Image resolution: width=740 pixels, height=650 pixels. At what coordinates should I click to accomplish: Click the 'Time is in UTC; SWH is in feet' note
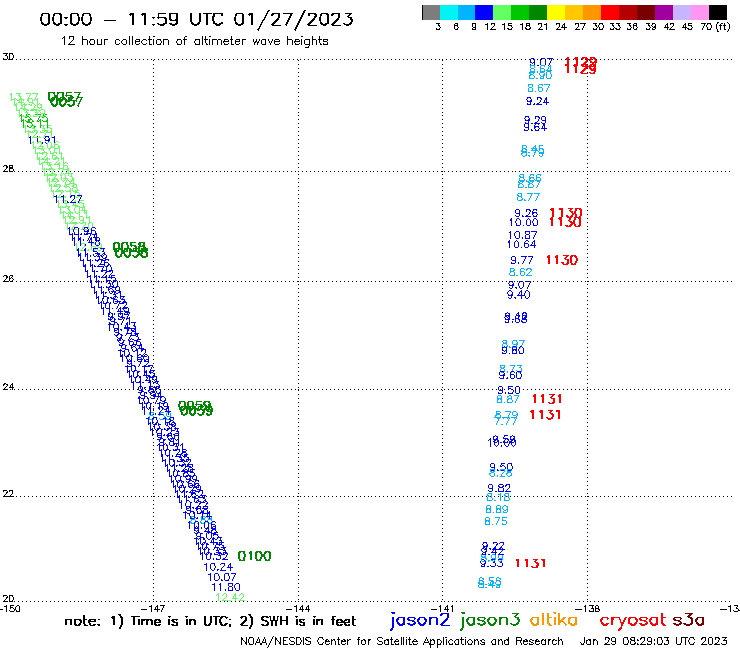pos(210,621)
